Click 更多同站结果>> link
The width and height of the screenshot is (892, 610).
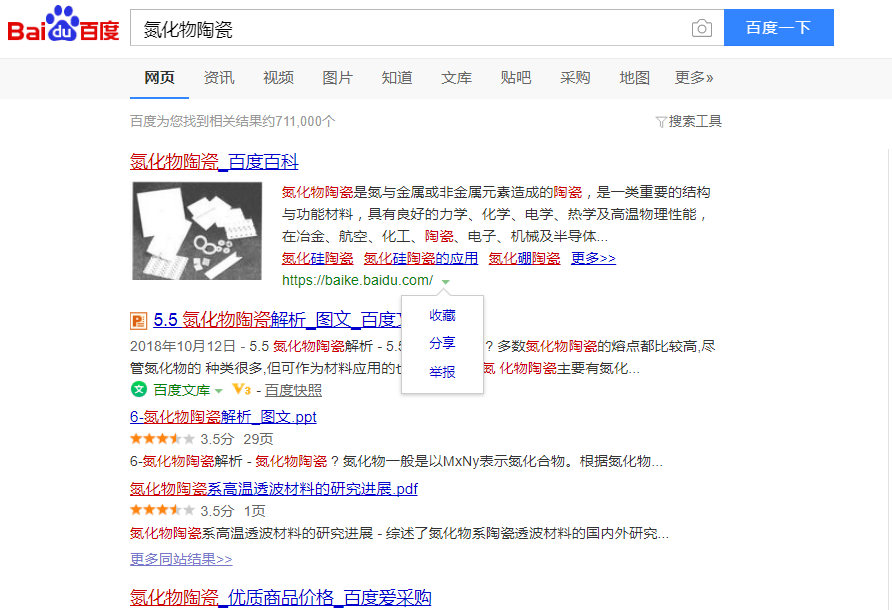pyautogui.click(x=181, y=559)
